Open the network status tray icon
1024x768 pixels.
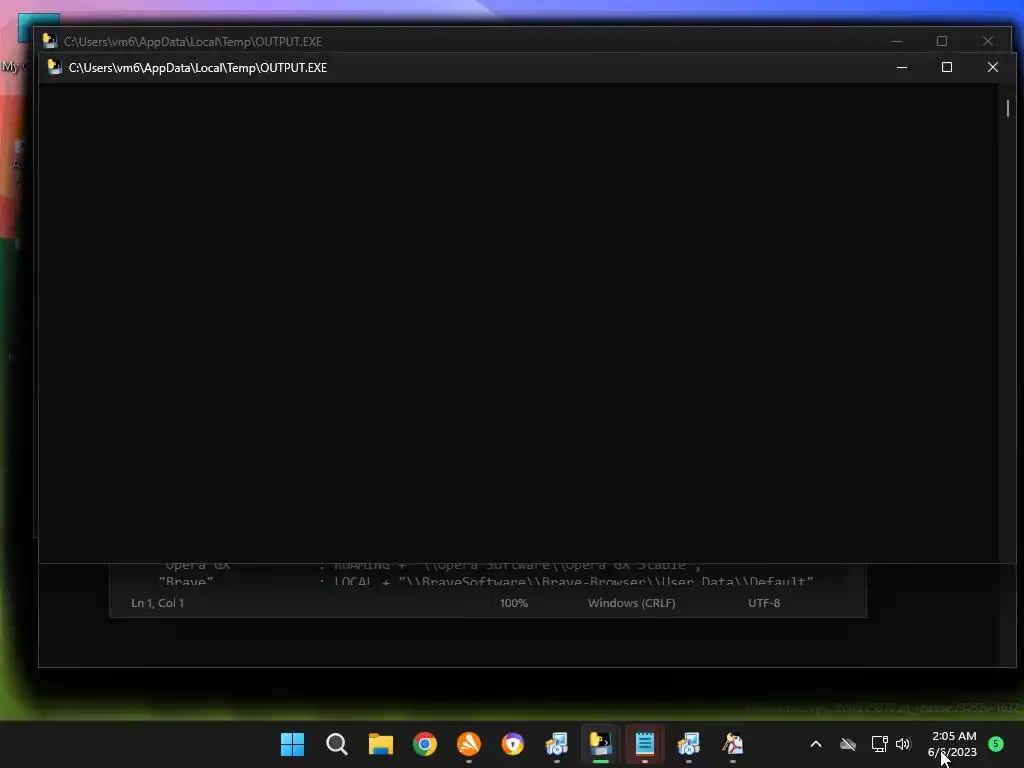coord(879,744)
